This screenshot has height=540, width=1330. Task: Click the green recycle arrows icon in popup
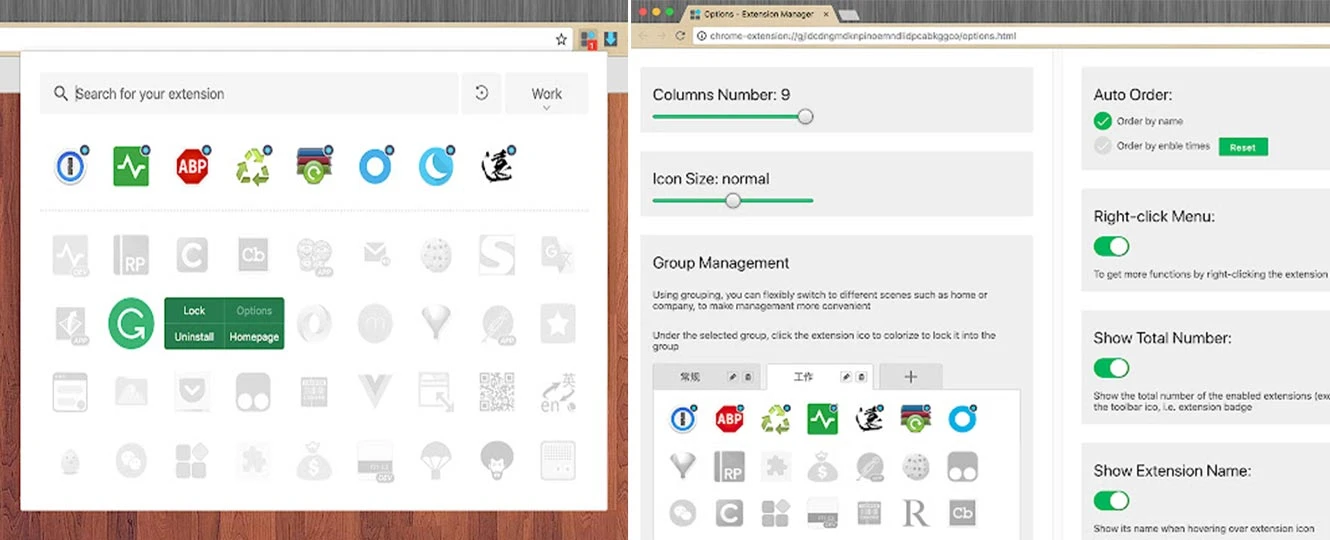pos(253,166)
